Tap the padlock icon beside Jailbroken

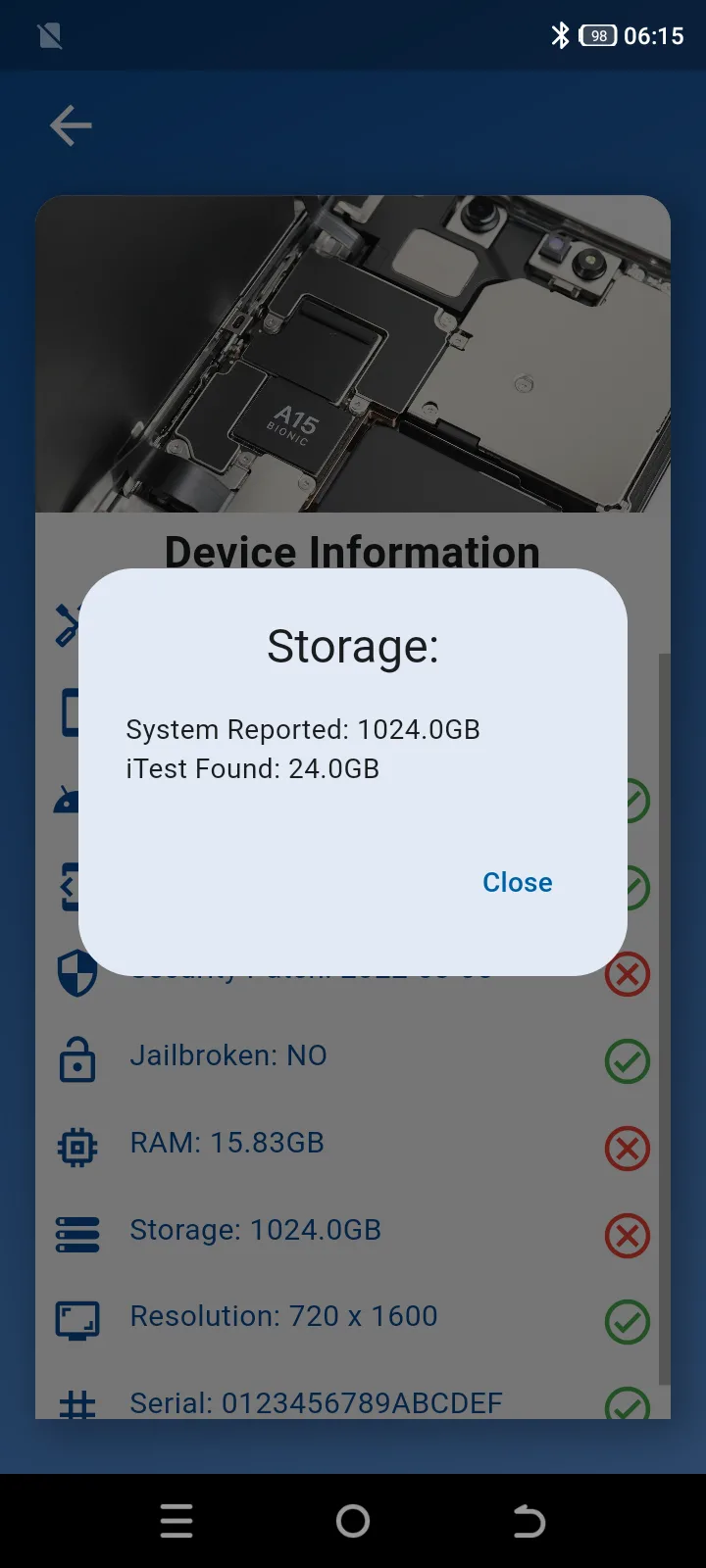pyautogui.click(x=77, y=1059)
